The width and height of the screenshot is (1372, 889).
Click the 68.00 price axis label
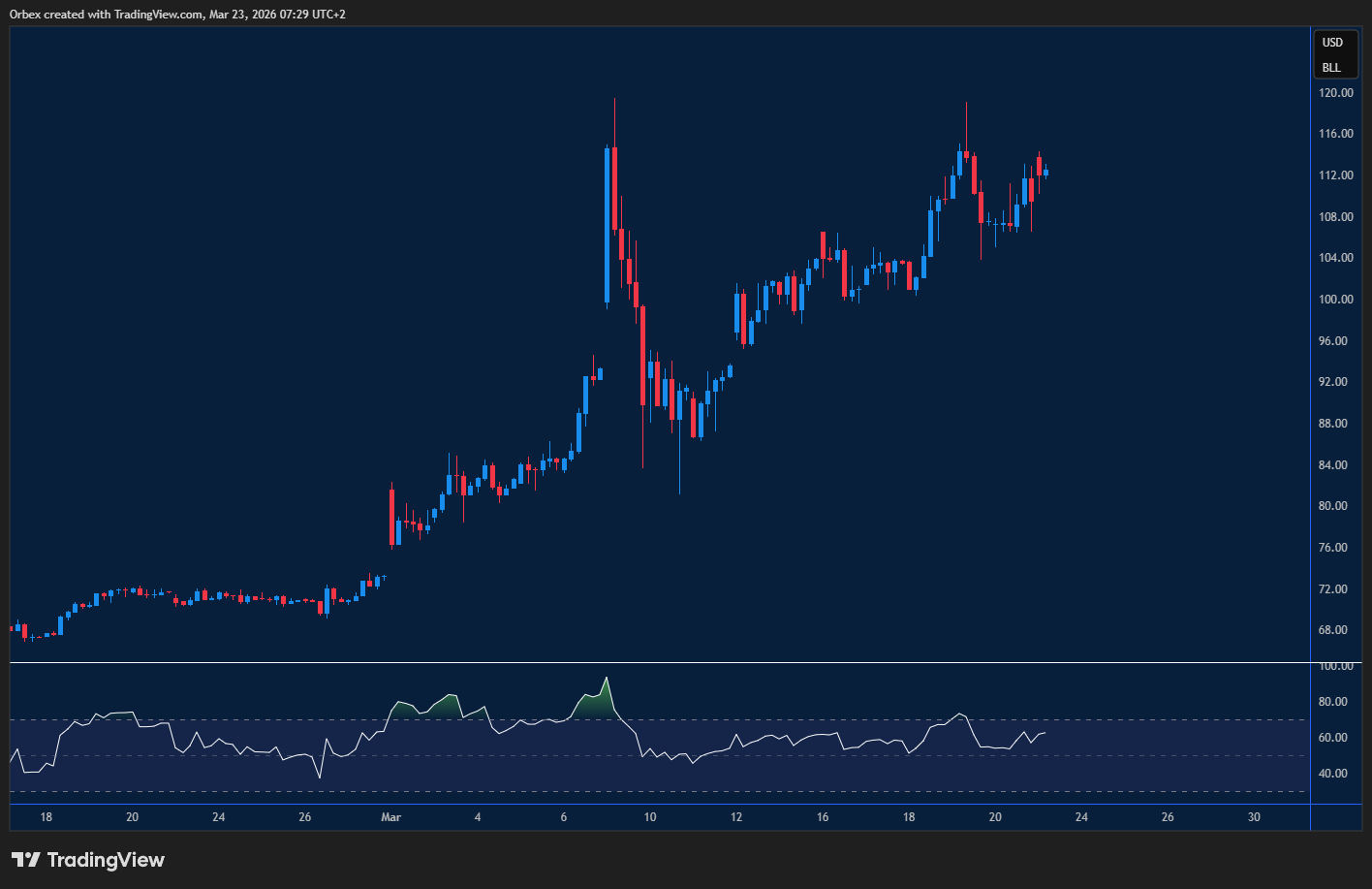pyautogui.click(x=1337, y=630)
